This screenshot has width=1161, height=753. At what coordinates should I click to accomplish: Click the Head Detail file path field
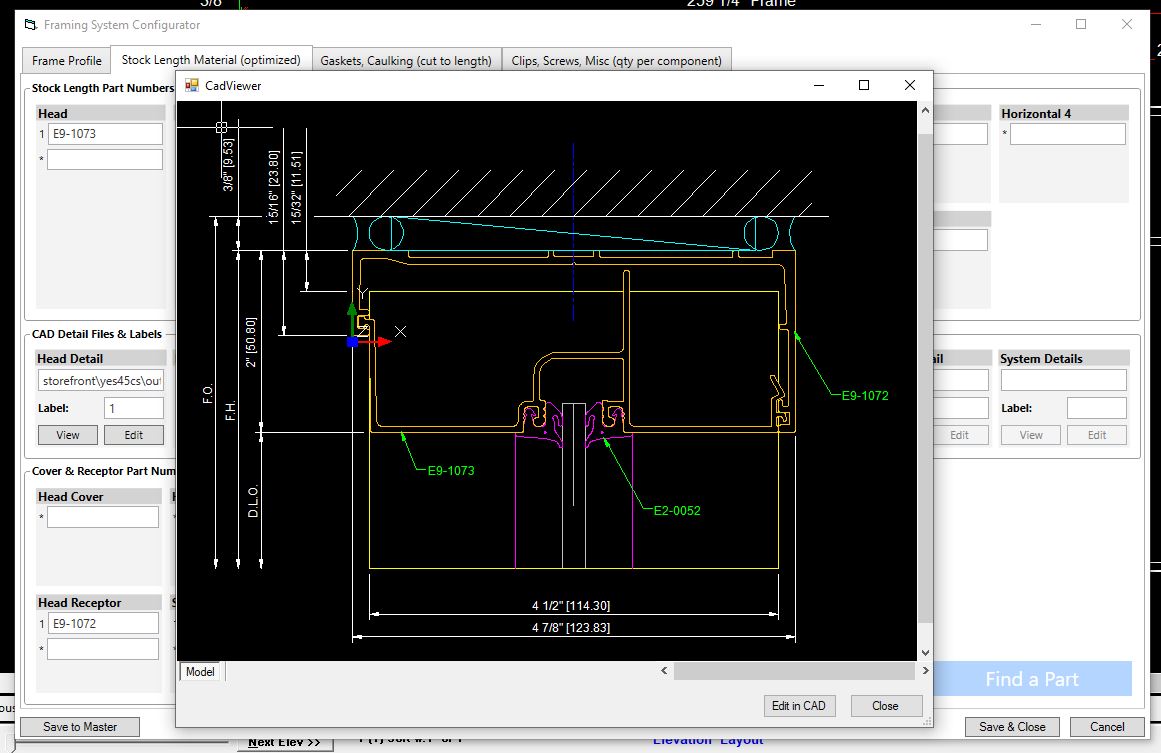[101, 381]
